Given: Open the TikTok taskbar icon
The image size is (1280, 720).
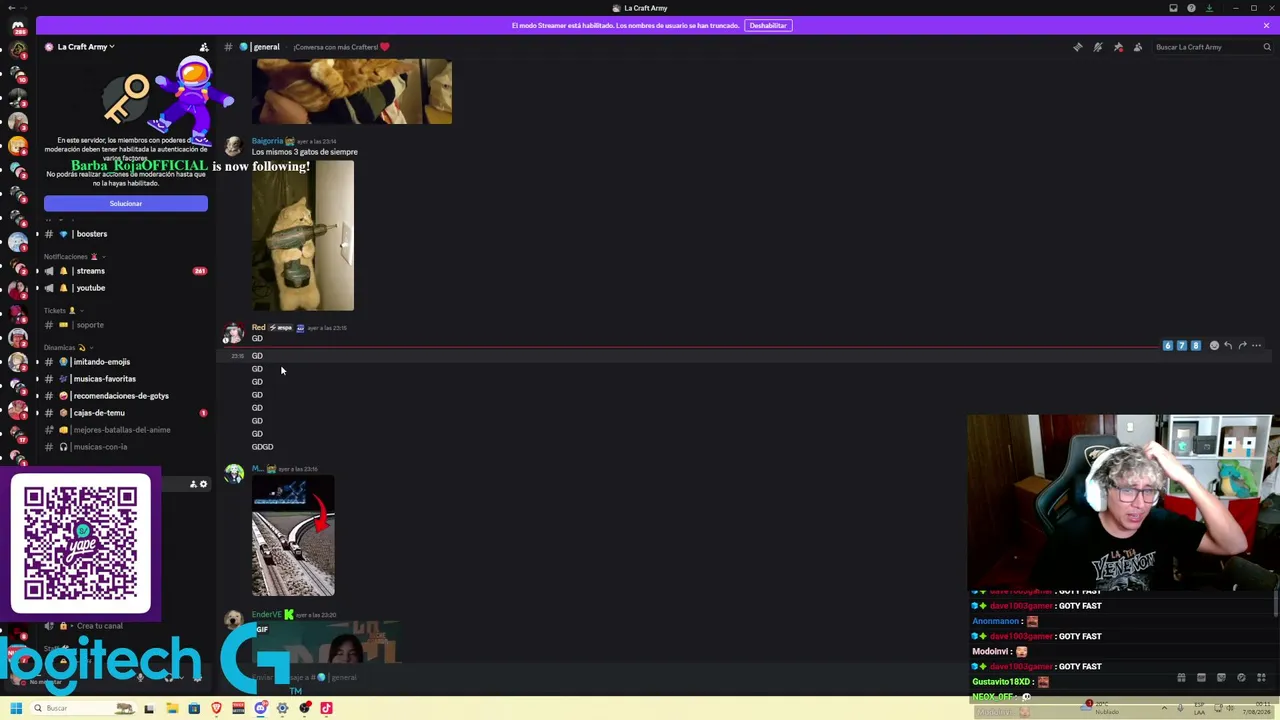Looking at the screenshot, I should (326, 708).
